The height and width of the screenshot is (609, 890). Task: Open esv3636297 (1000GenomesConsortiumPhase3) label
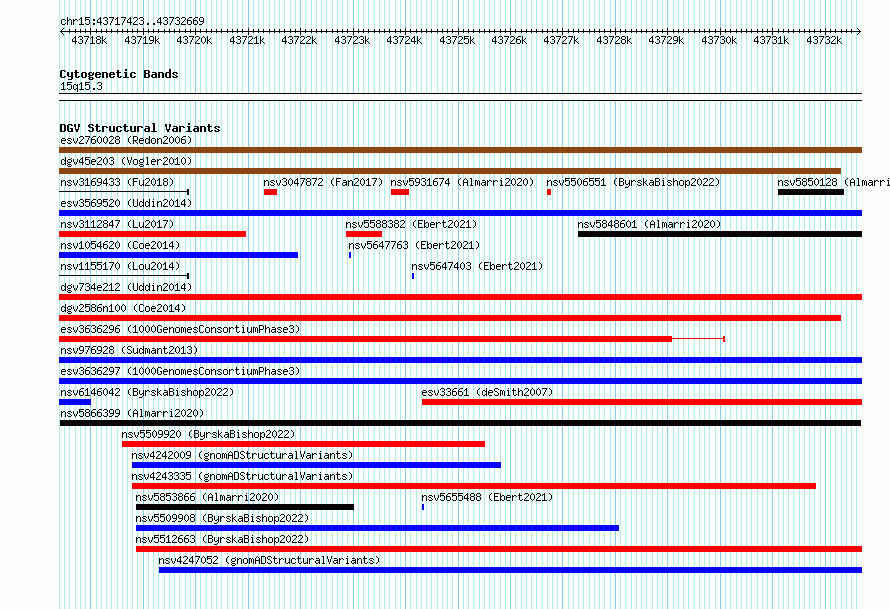click(180, 371)
